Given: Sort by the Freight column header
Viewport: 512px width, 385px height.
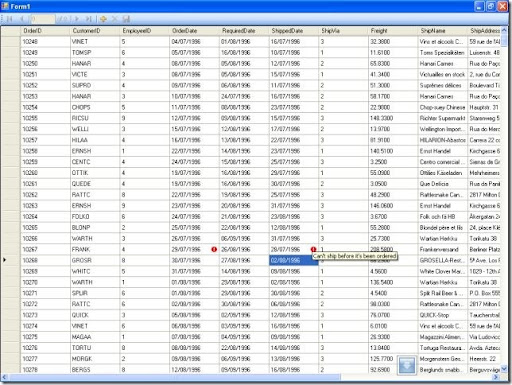Looking at the screenshot, I should point(393,31).
